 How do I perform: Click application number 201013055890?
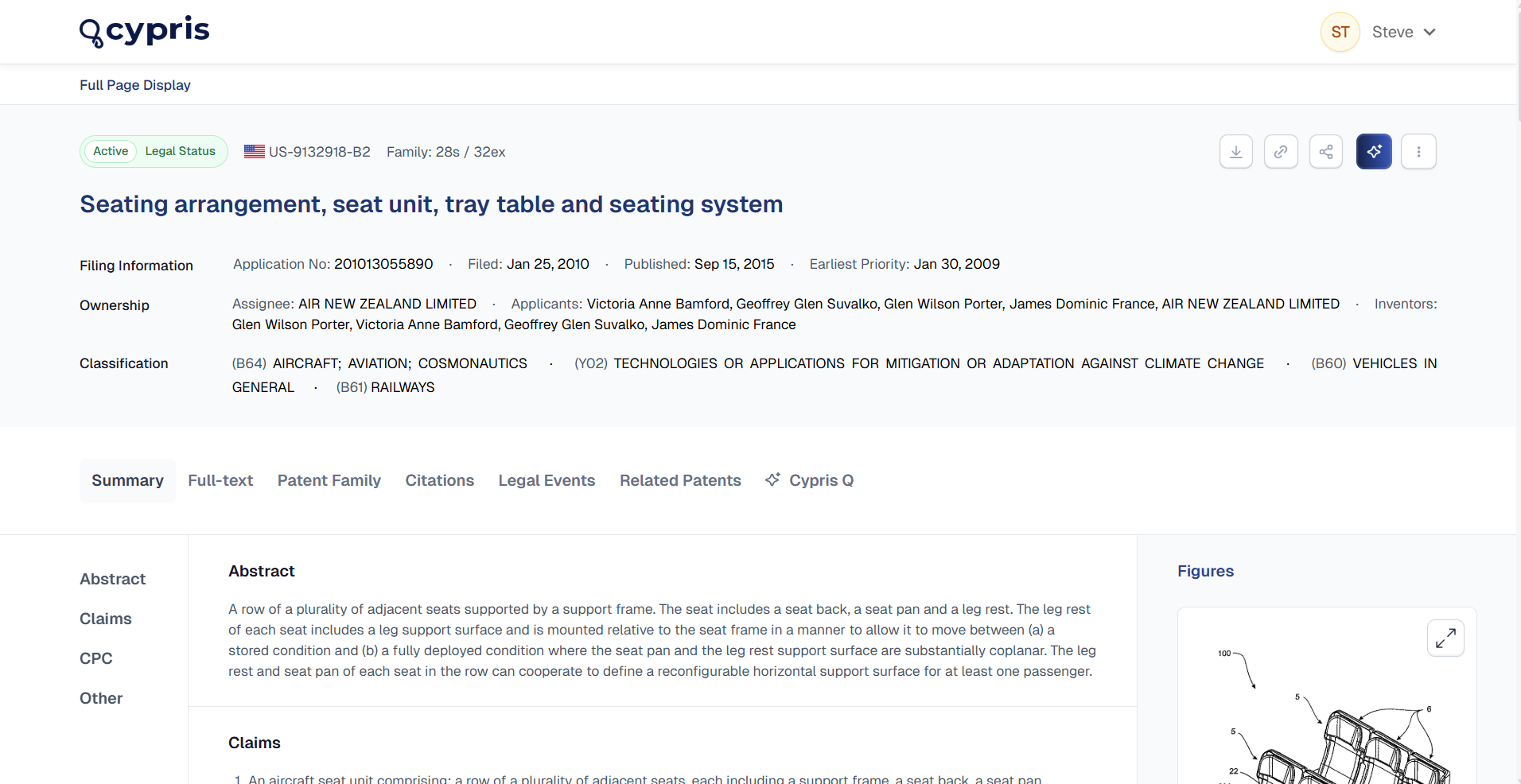[x=383, y=264]
